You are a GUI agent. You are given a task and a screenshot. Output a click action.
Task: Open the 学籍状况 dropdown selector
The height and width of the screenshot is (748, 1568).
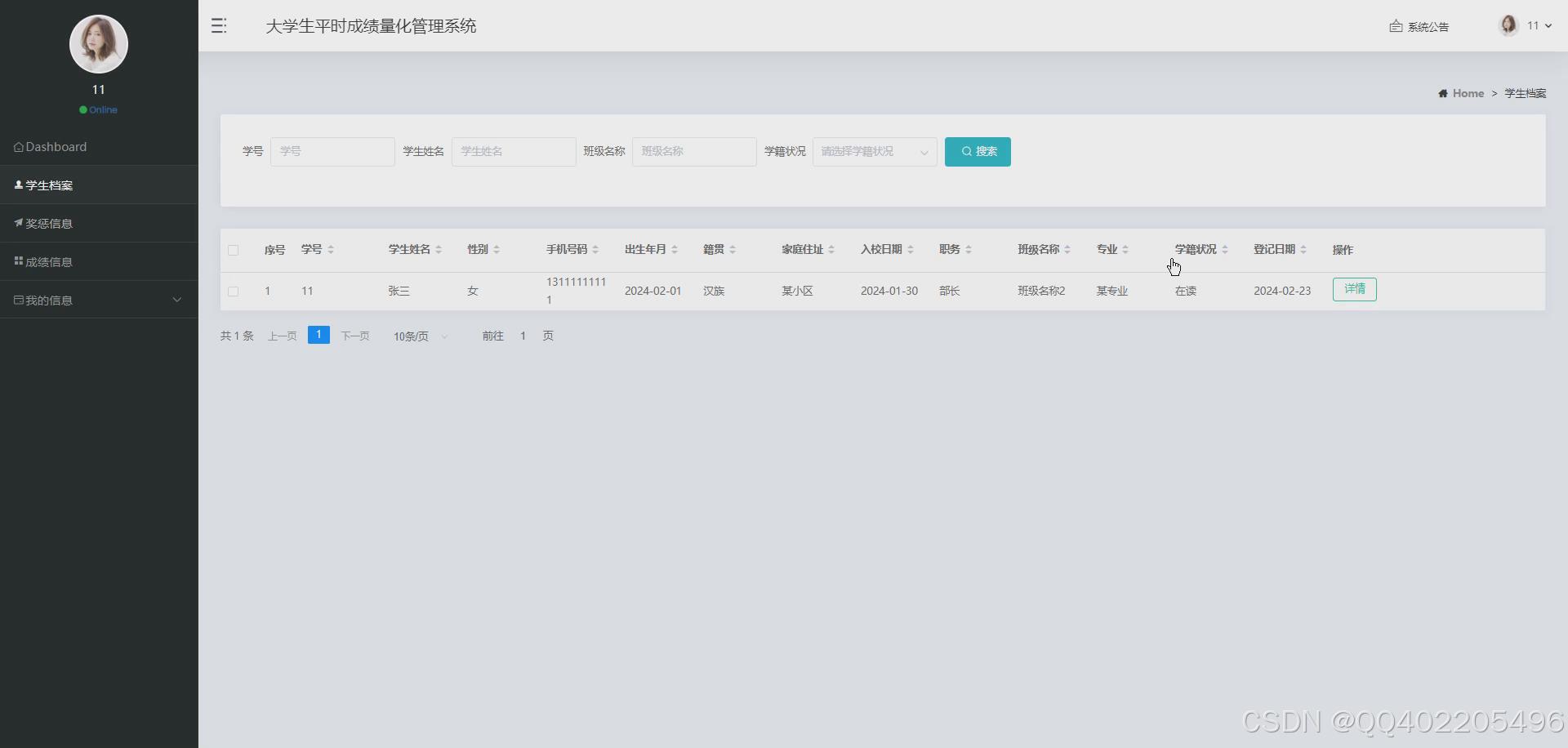874,152
